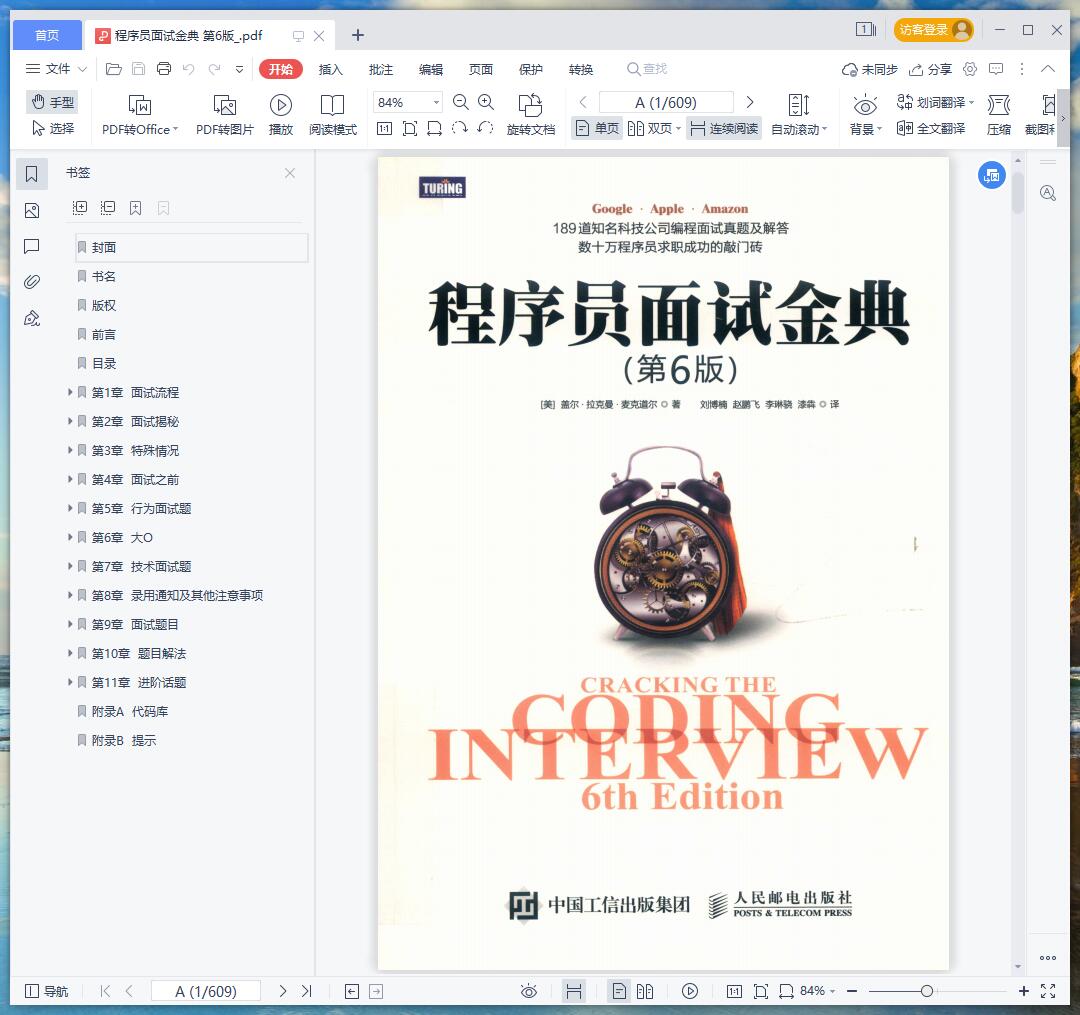Click the 查找 search field

coord(647,69)
